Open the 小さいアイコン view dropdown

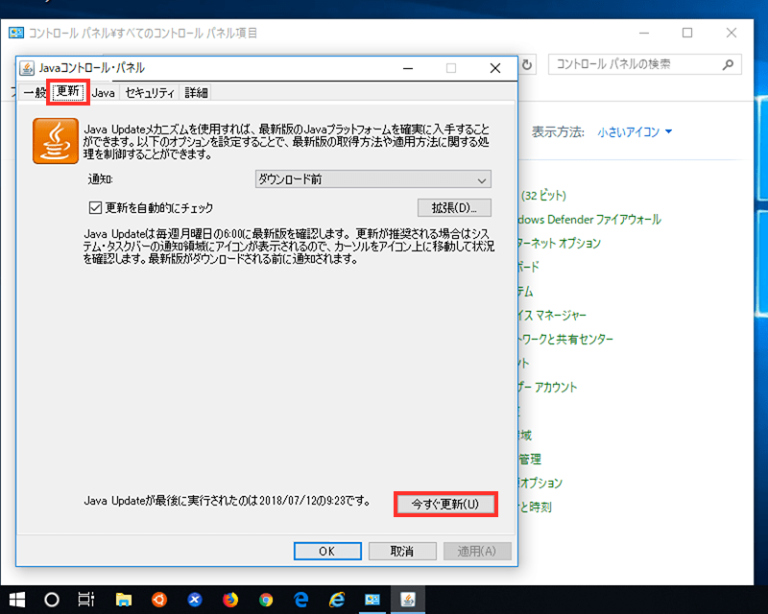[x=634, y=132]
